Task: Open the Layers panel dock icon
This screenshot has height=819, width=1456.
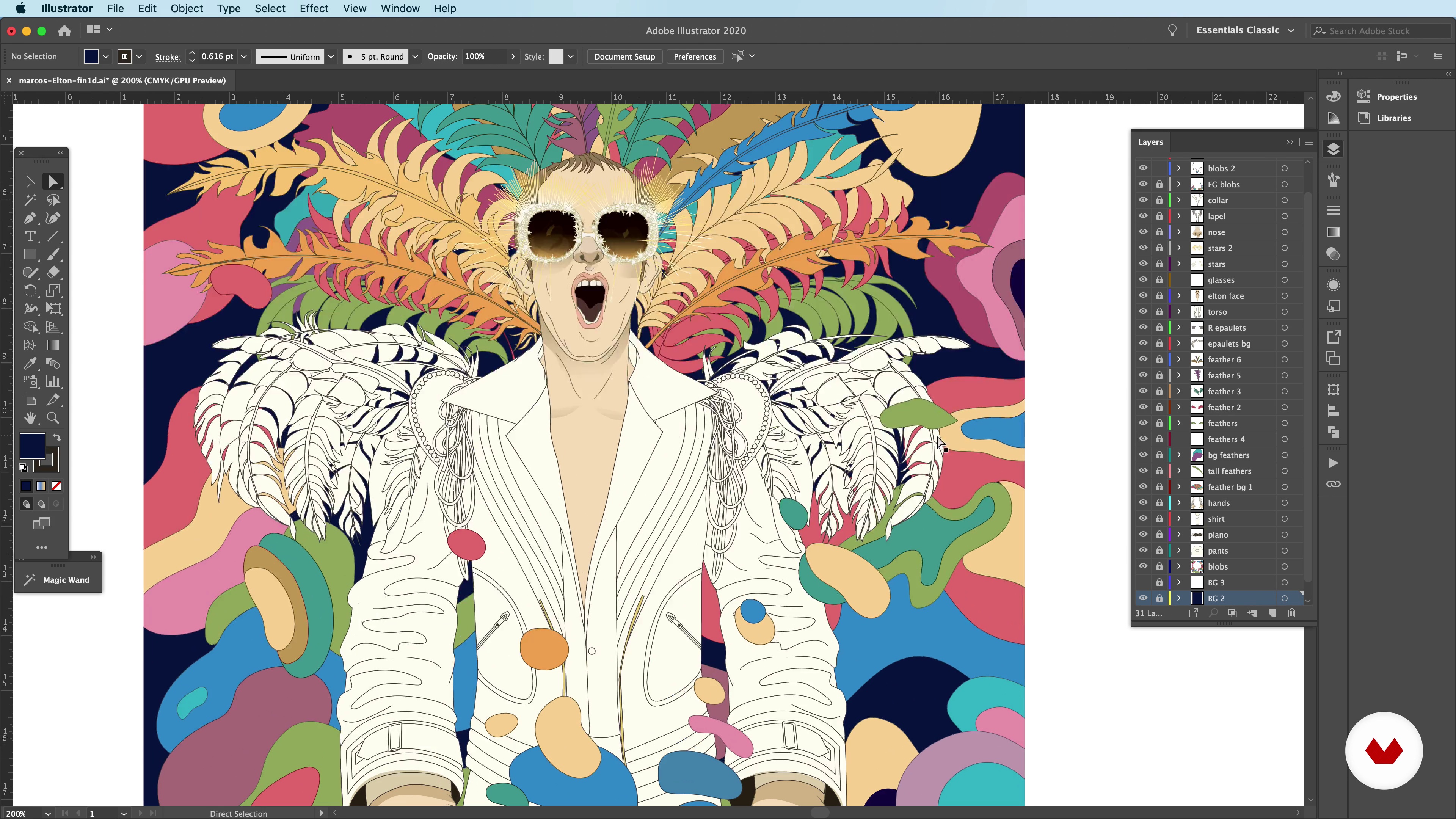Action: pos(1334,149)
